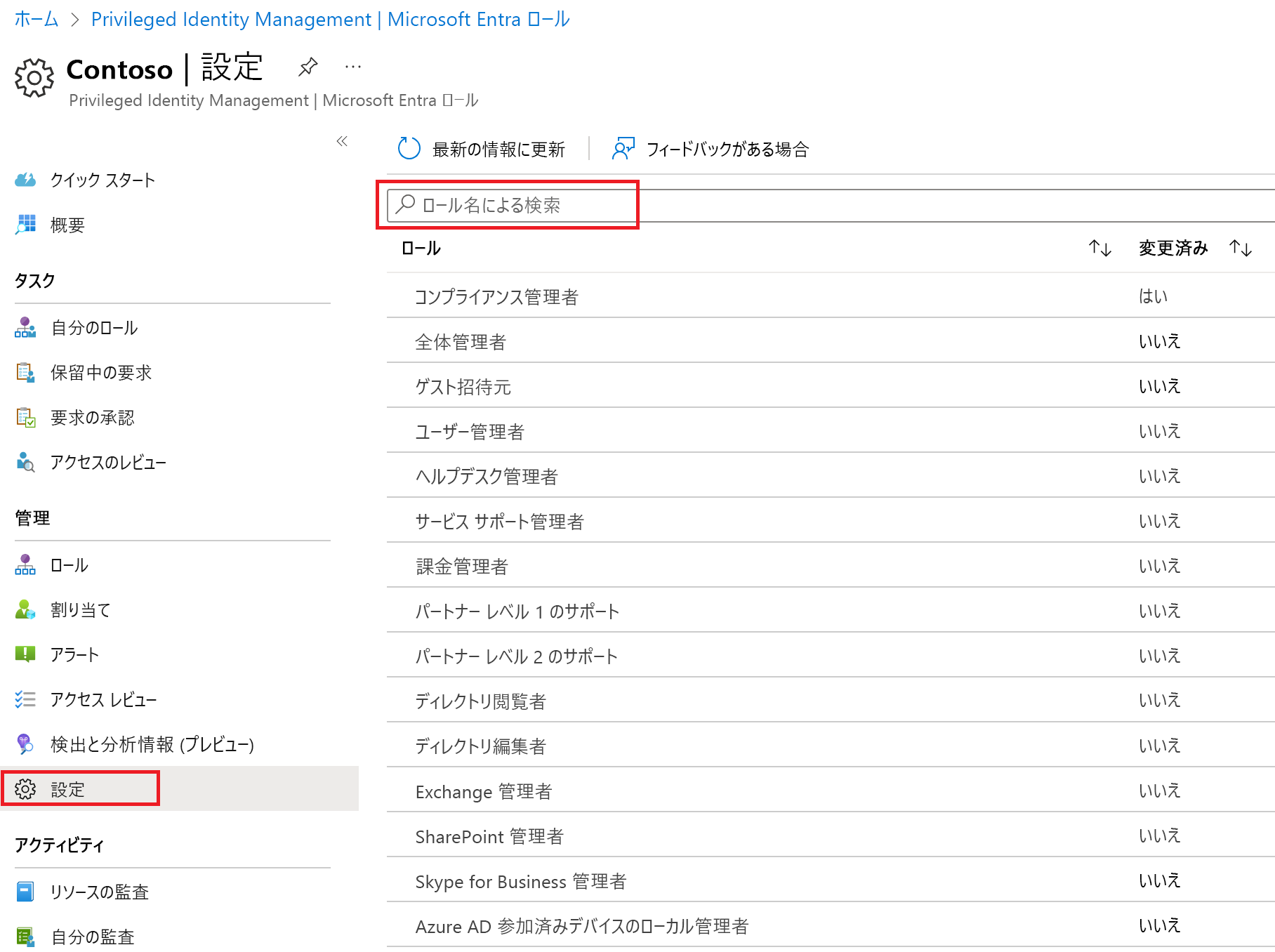Open アラート menu label
1275x952 pixels.
(74, 654)
